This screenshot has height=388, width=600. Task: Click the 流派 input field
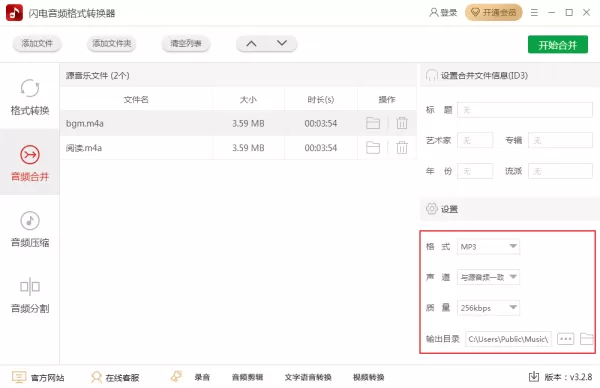pyautogui.click(x=560, y=171)
